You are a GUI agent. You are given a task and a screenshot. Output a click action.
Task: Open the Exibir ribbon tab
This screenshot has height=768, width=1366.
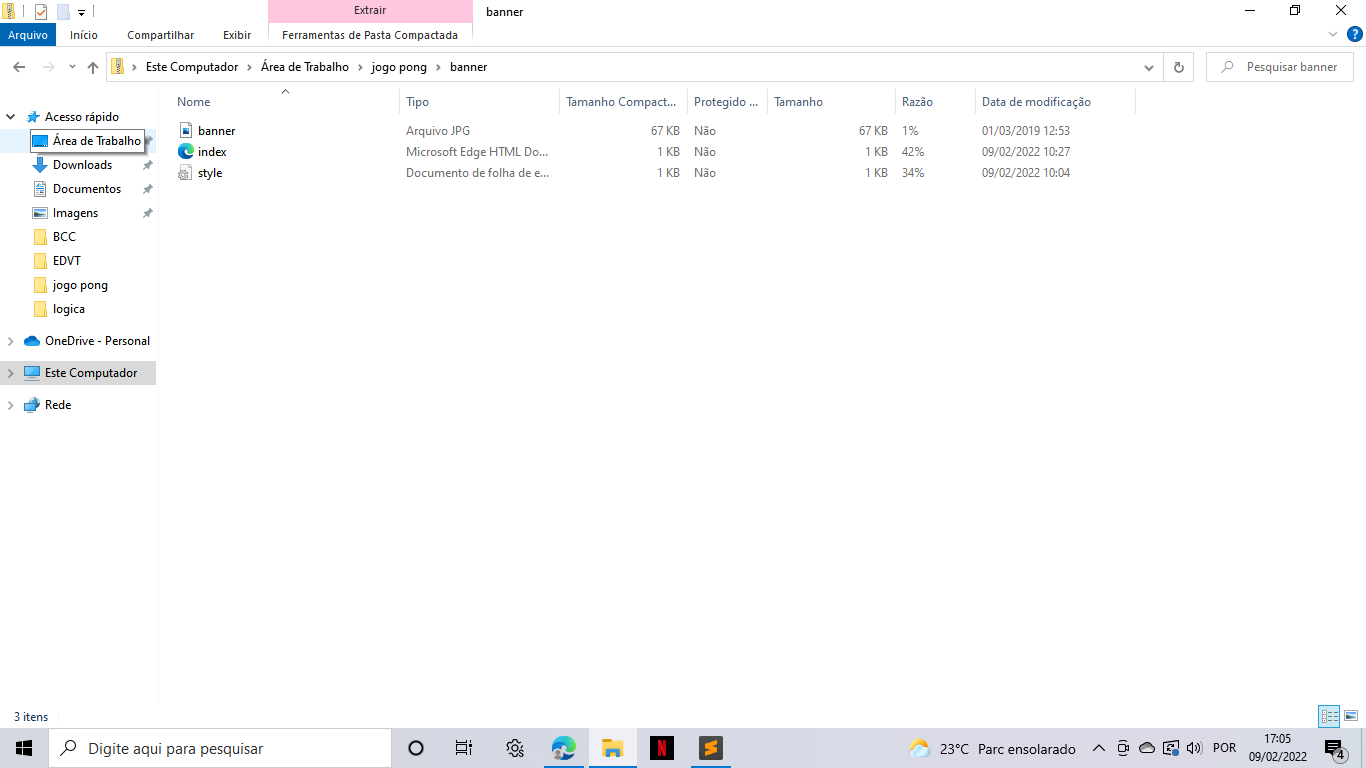[237, 35]
